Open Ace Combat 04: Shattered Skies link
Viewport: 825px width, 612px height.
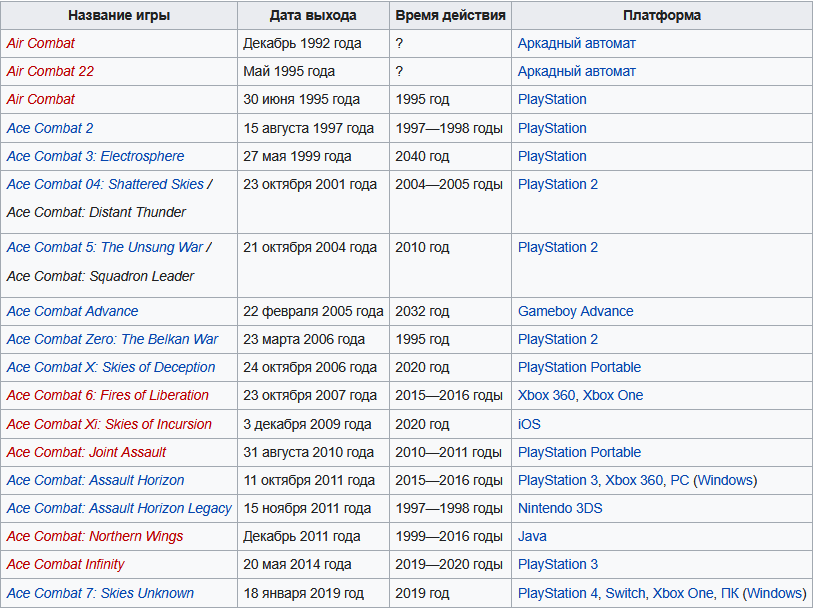(105, 184)
